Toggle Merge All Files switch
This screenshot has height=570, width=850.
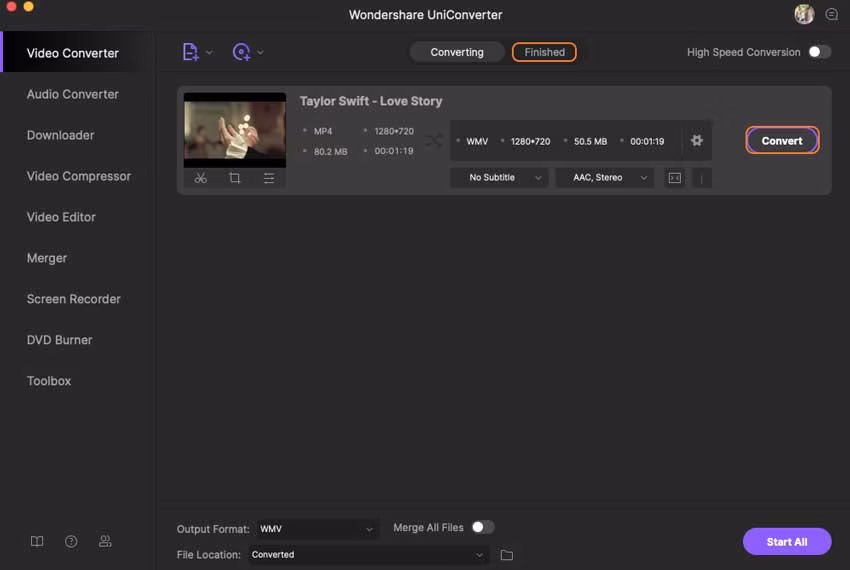482,527
